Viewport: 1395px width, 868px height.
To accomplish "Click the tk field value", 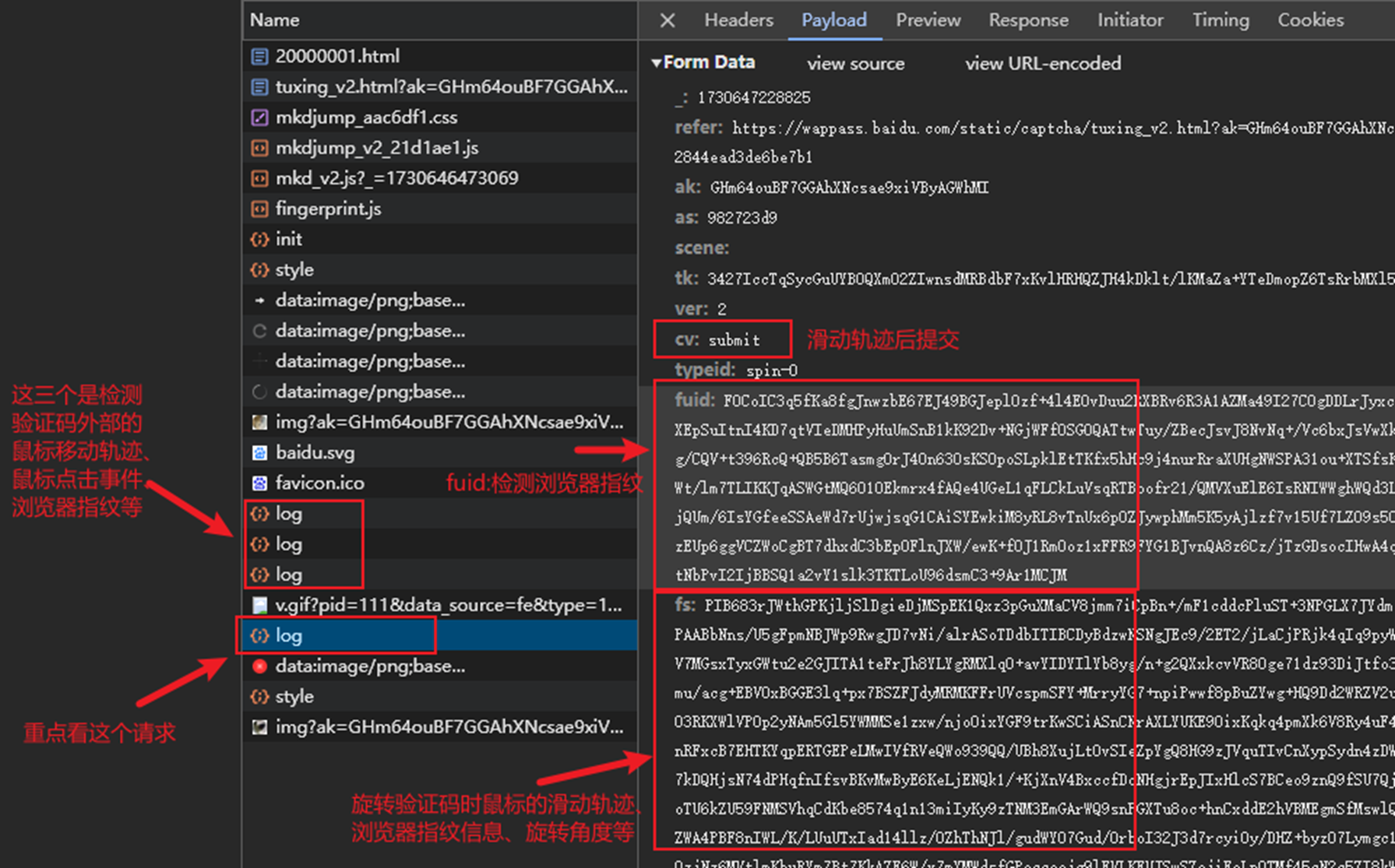I will coord(1050,279).
